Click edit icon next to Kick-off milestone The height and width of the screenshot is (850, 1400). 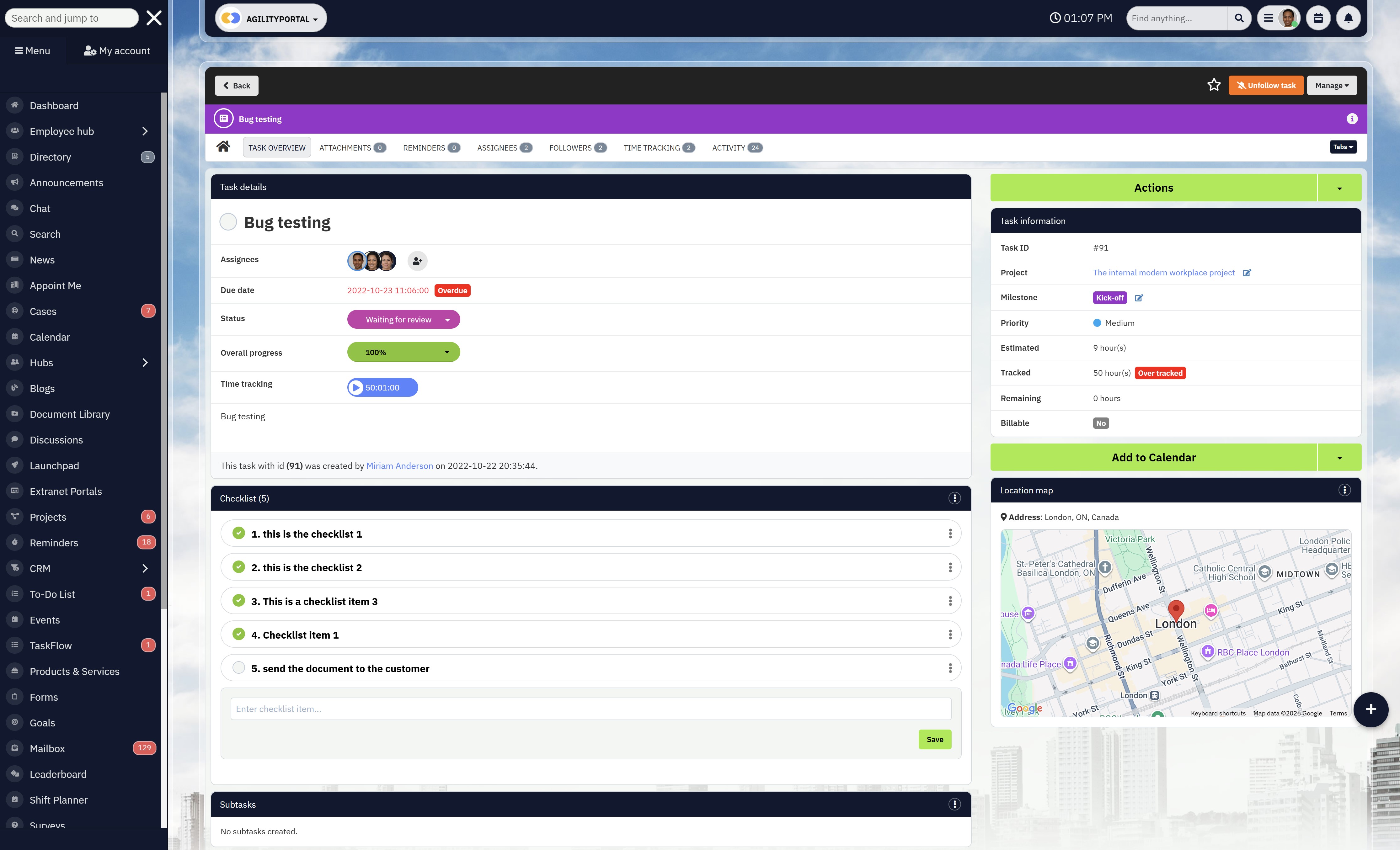point(1139,298)
